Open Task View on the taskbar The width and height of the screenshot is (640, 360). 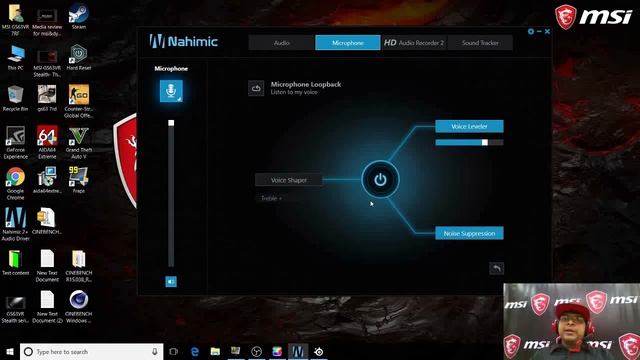pyautogui.click(x=173, y=351)
